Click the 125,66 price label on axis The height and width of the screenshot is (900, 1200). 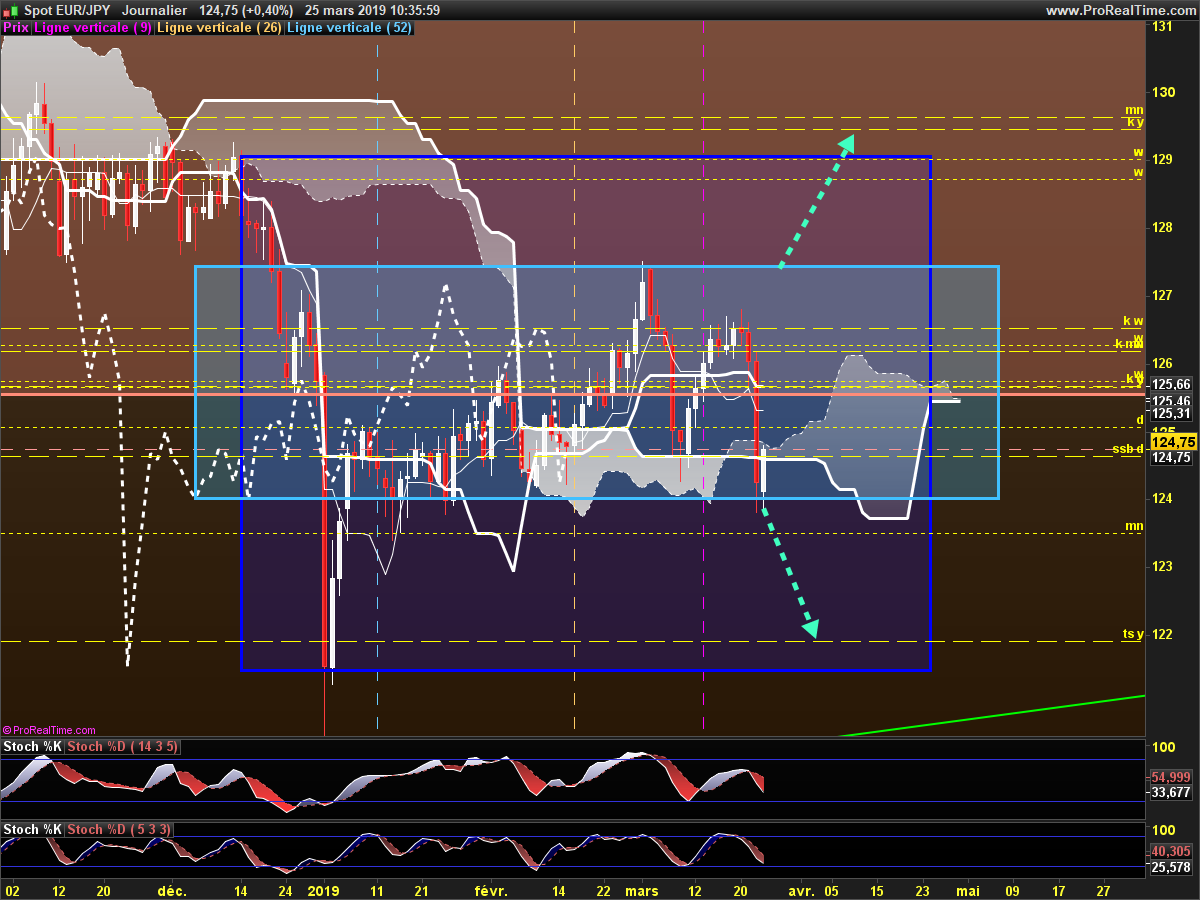1171,384
